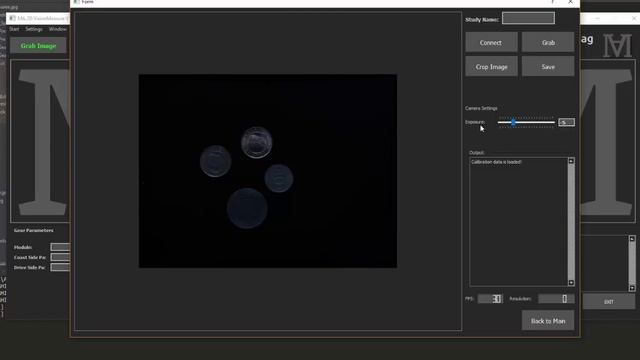Image resolution: width=640 pixels, height=360 pixels.
Task: Click the Coast Side Pa field
Action: tap(60, 257)
